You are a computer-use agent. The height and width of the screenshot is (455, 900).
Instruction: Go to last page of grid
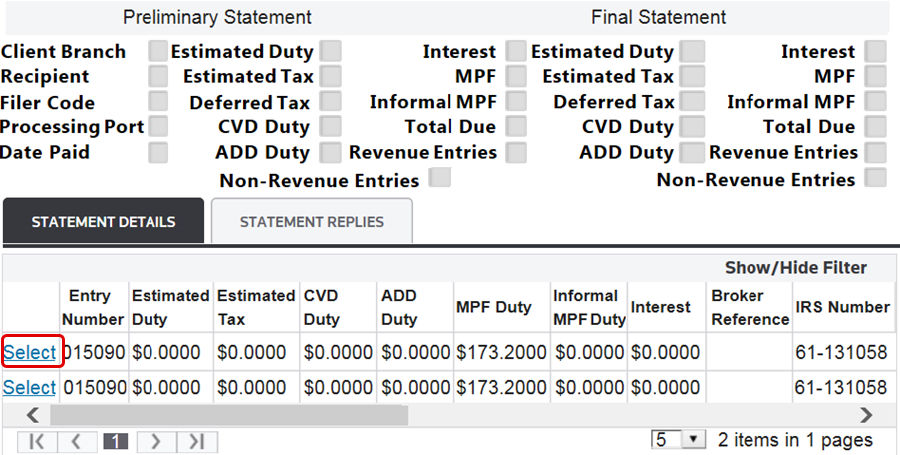tap(196, 441)
